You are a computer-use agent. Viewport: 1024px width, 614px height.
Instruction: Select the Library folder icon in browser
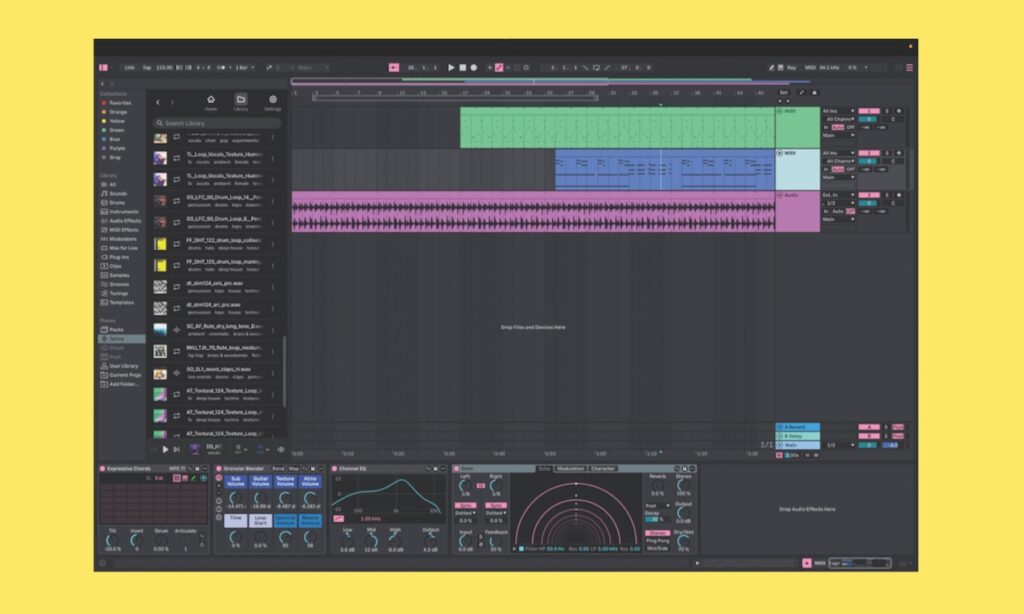(x=241, y=100)
